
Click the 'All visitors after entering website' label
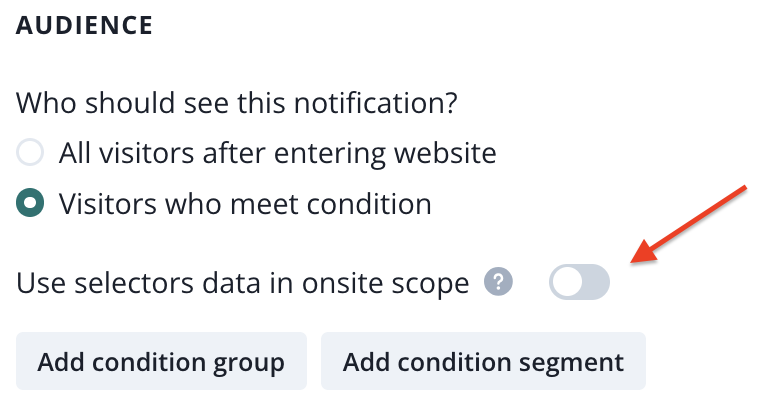pos(277,153)
